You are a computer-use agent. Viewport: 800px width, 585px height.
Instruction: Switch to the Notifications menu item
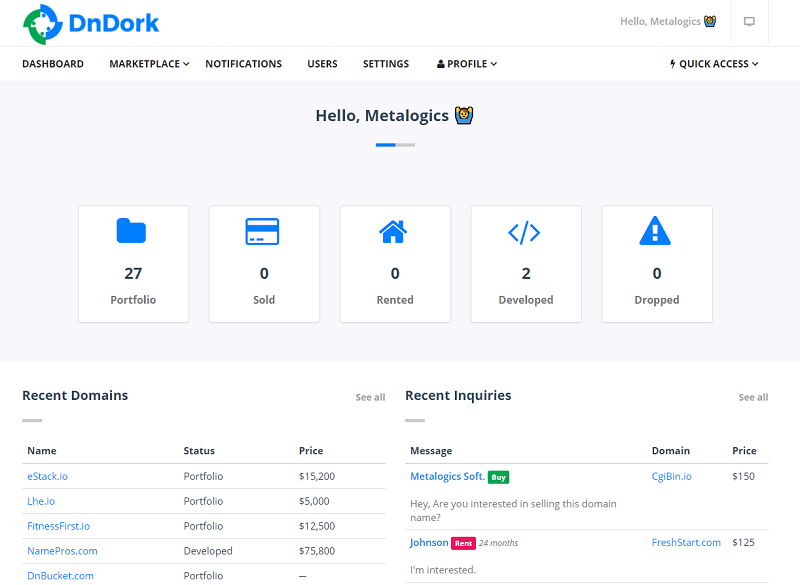[x=243, y=63]
